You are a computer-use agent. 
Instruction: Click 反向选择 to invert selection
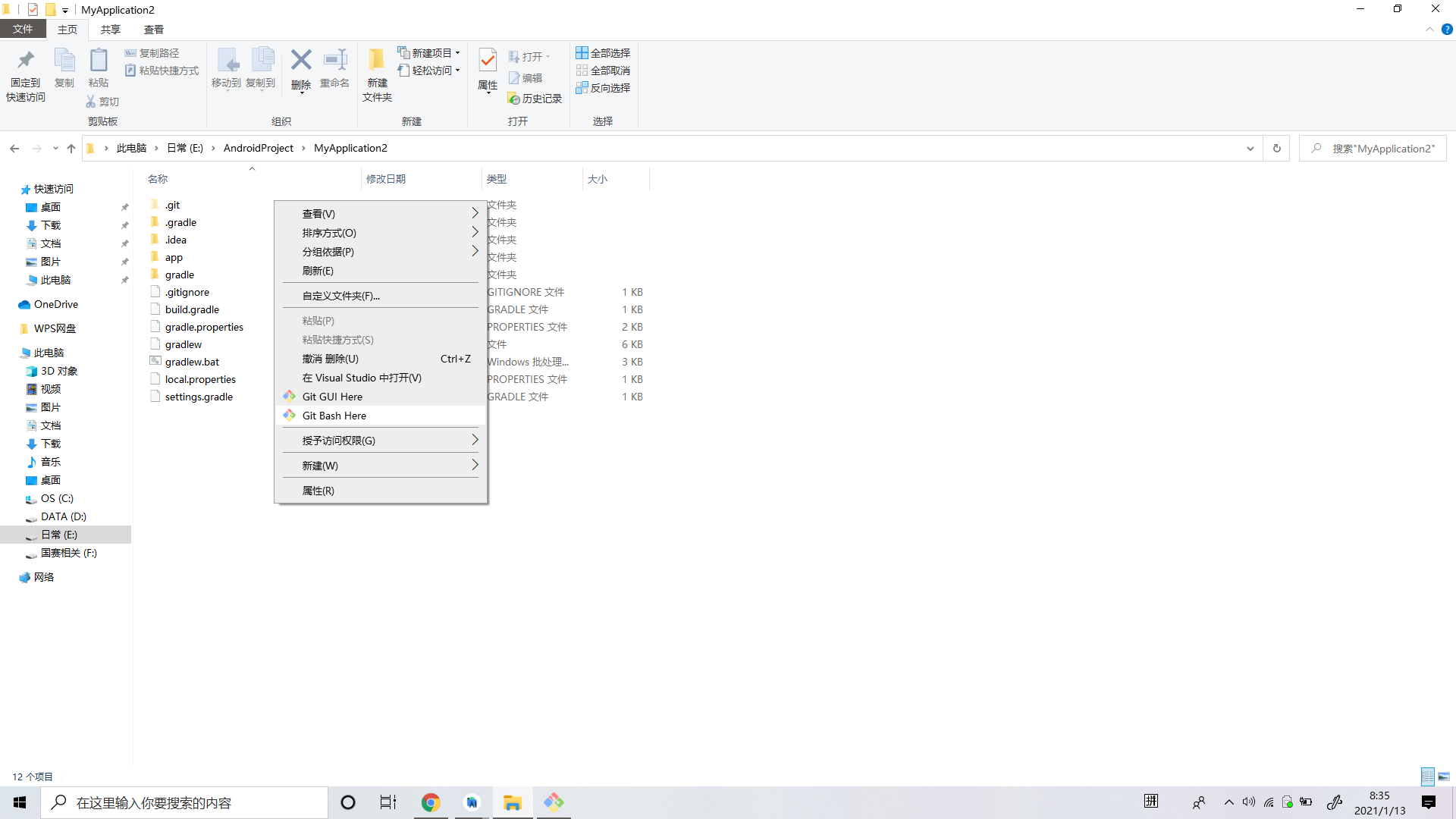603,87
